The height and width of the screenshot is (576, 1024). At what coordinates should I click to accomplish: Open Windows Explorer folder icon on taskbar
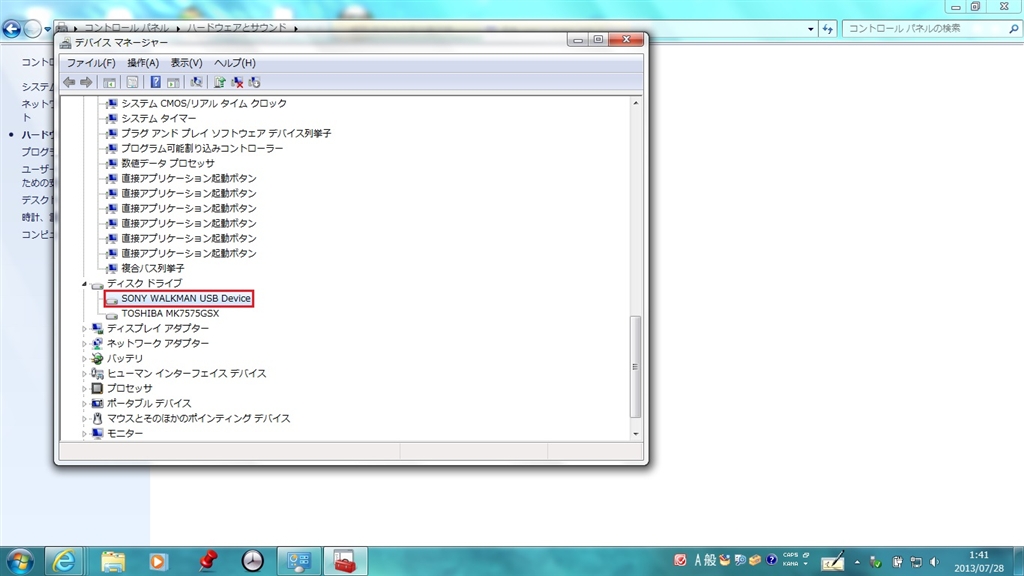pyautogui.click(x=113, y=561)
